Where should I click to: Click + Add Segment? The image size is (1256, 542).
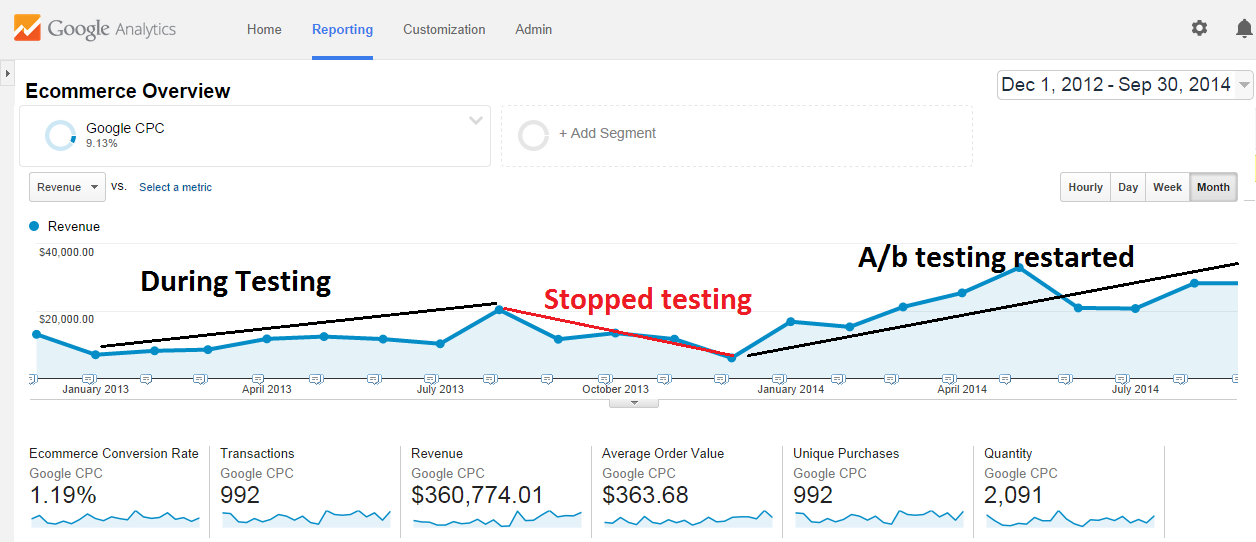pos(607,133)
